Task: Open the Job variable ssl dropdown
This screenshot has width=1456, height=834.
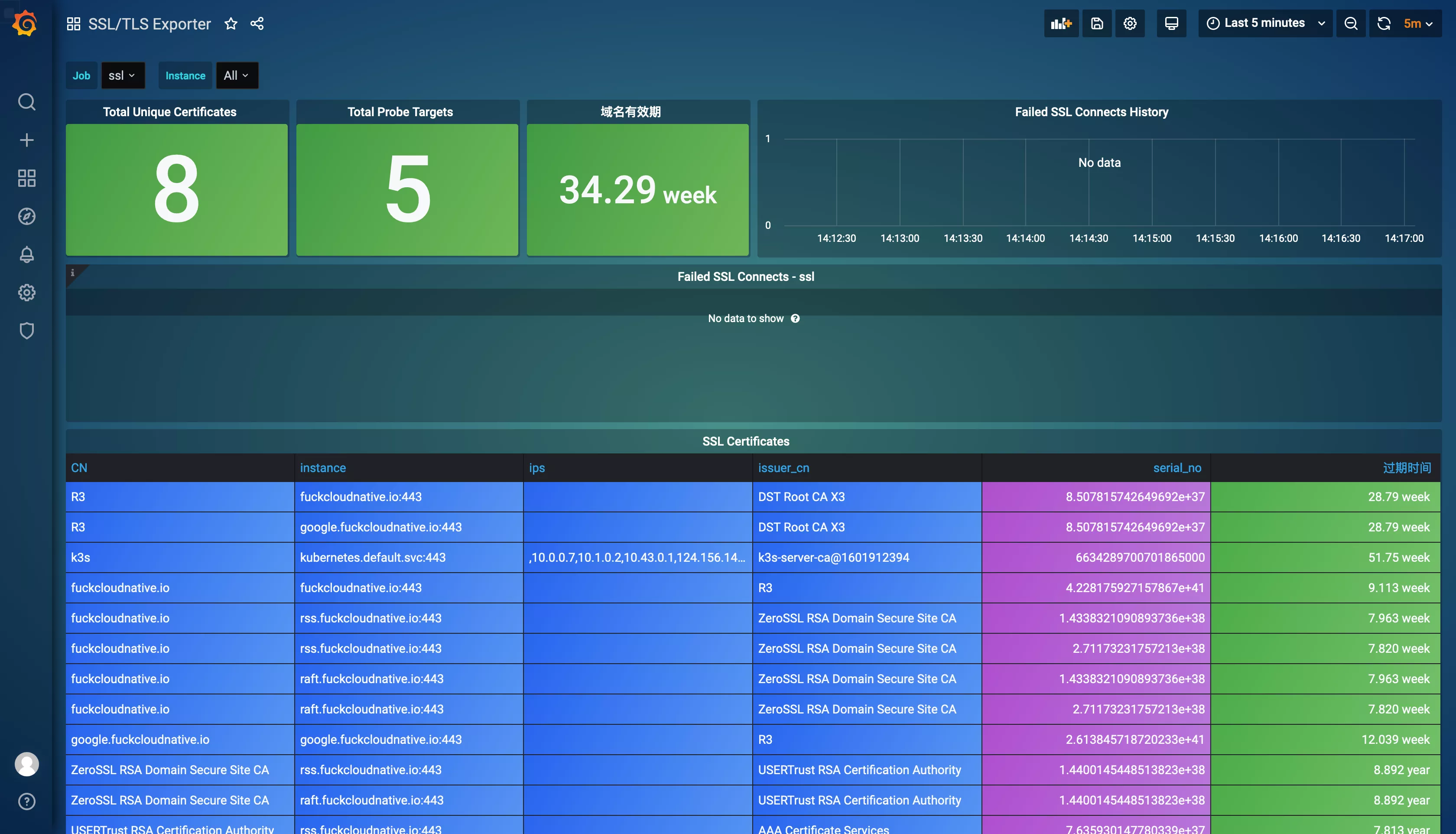Action: pos(123,75)
